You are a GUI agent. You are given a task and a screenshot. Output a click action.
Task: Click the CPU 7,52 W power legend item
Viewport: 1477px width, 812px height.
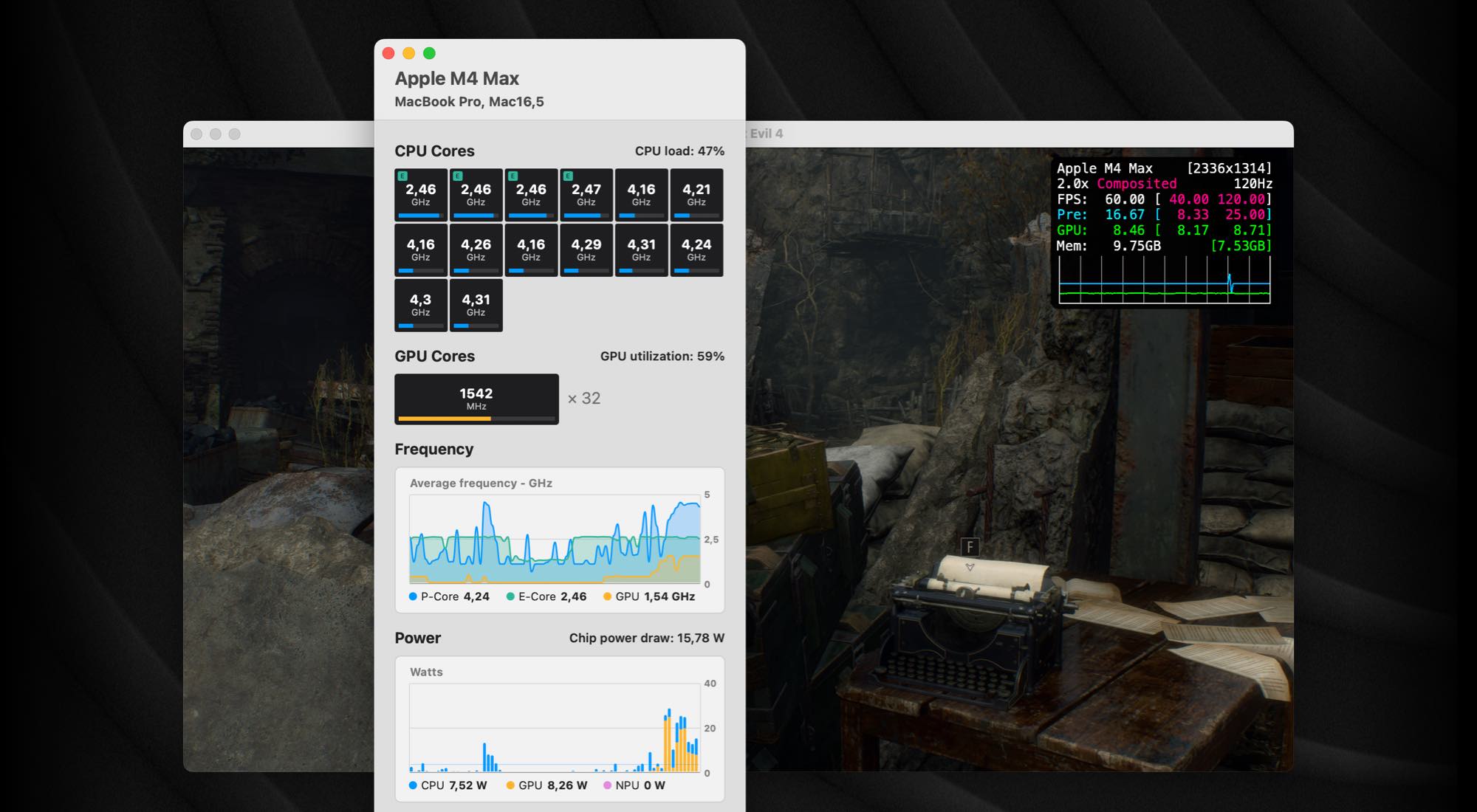click(x=448, y=785)
